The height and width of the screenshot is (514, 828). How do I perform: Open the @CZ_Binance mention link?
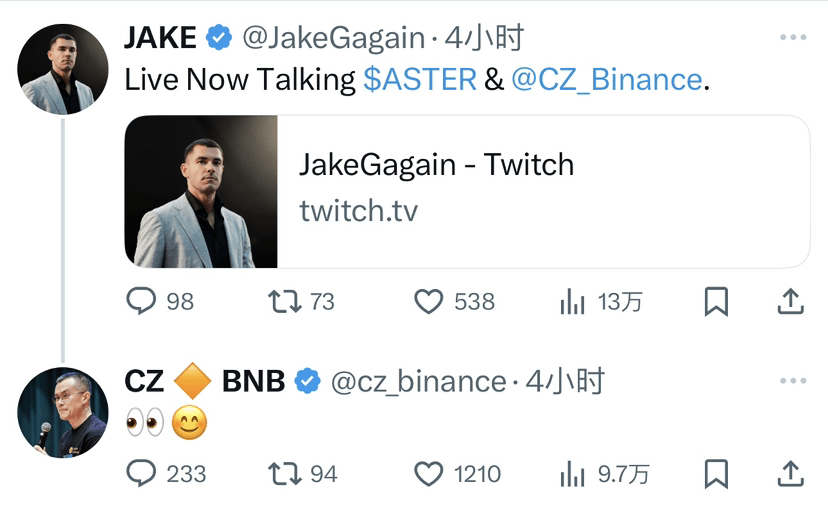[606, 80]
